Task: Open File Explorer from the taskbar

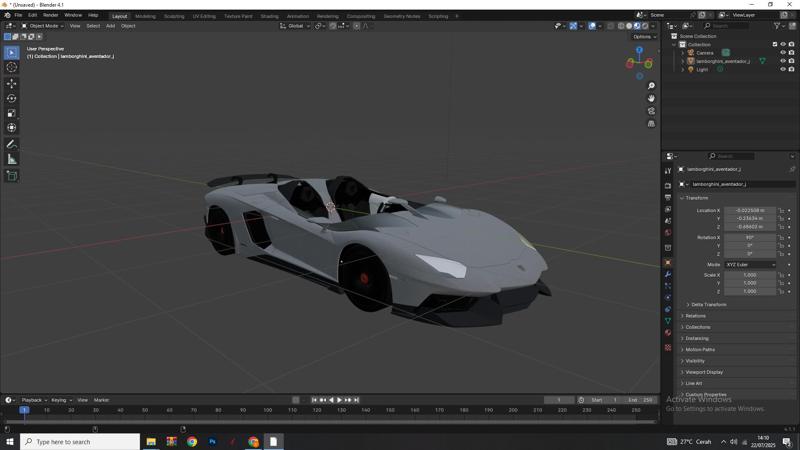Action: click(151, 442)
